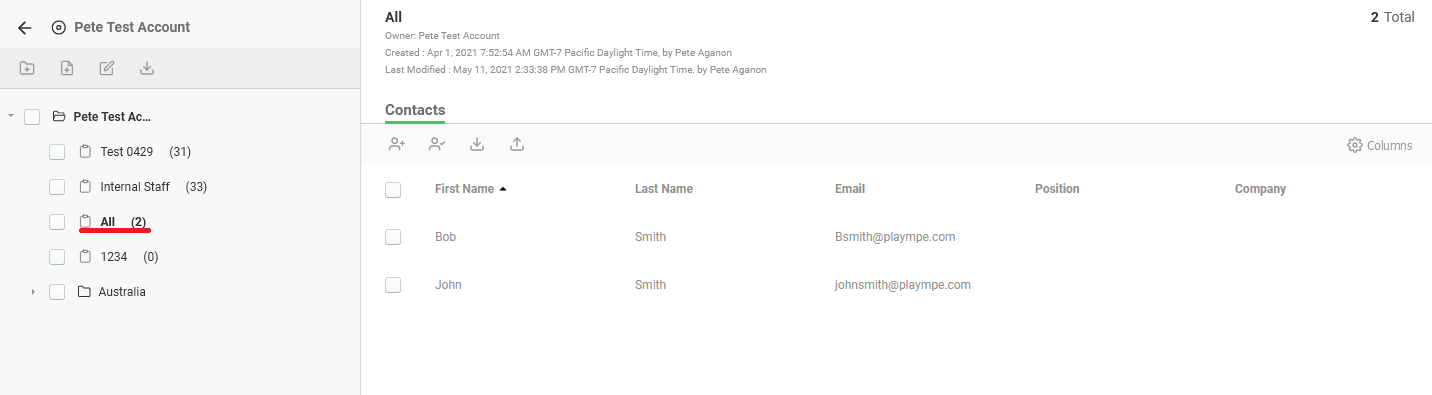Image resolution: width=1432 pixels, height=395 pixels.
Task: Click the new folder icon in sidebar toolbar
Action: coord(27,68)
